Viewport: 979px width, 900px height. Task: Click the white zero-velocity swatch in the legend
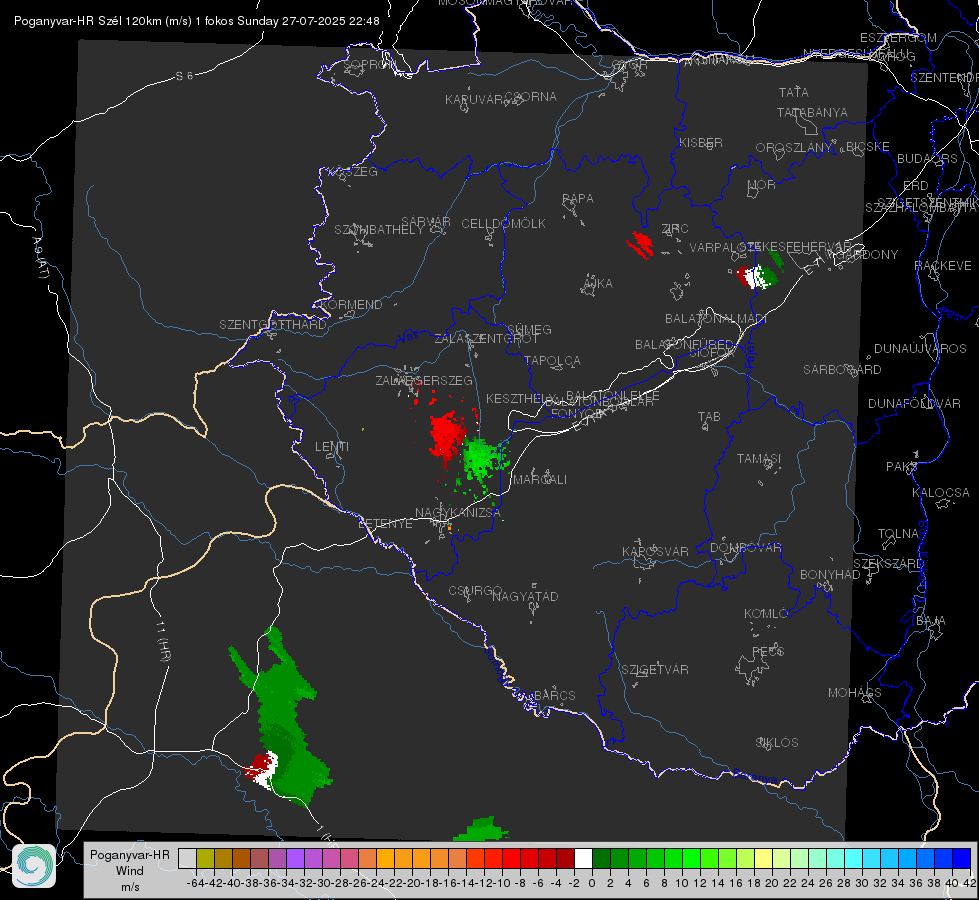click(x=583, y=858)
